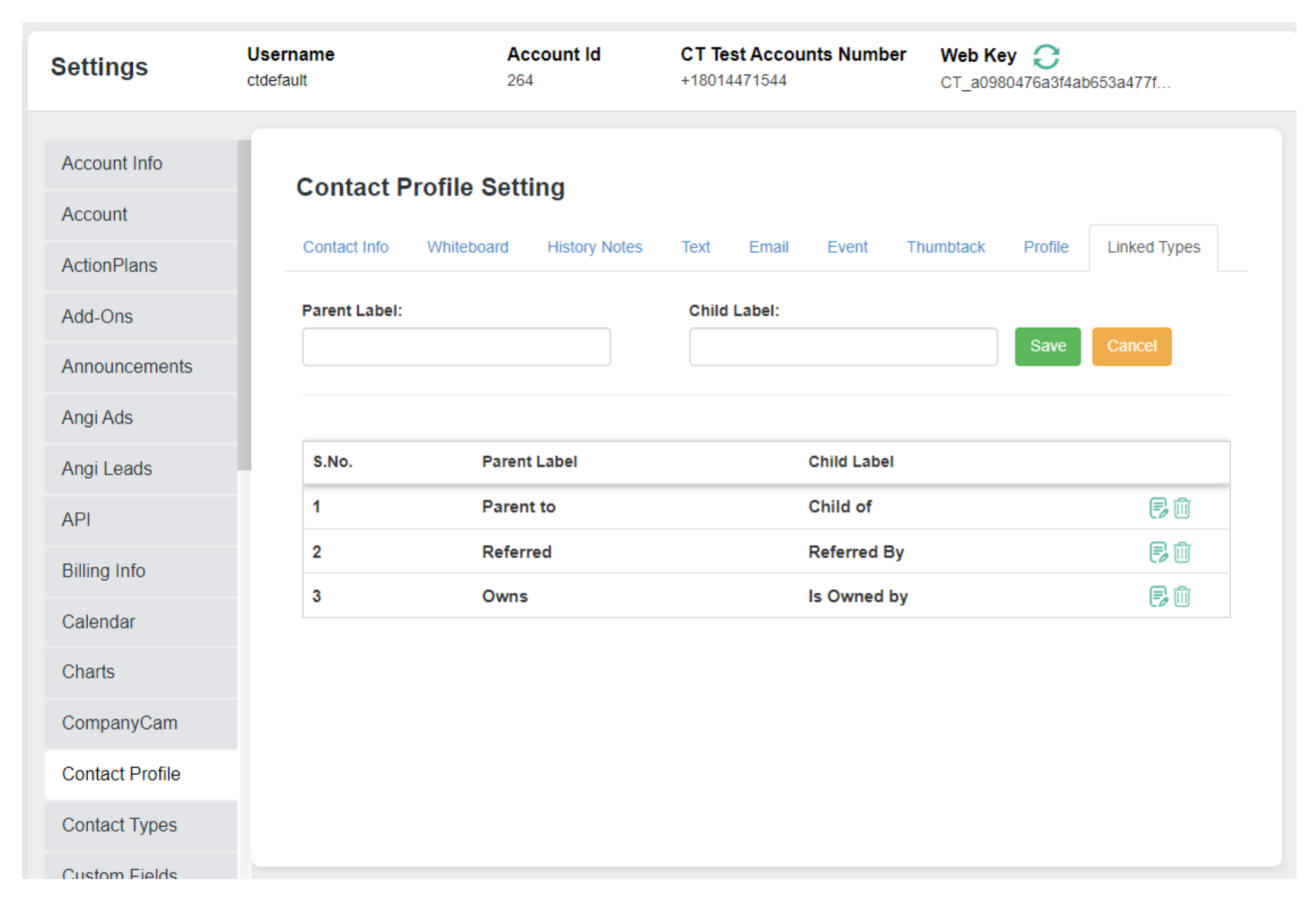Open the Email settings tab
The width and height of the screenshot is (1316, 908).
(x=768, y=247)
